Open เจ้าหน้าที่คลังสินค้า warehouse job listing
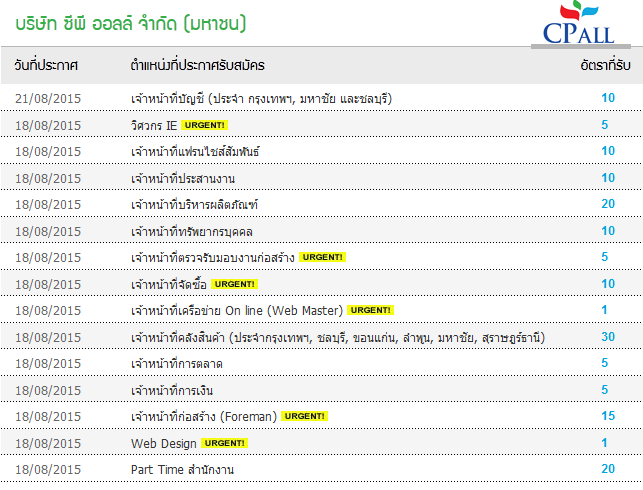The height and width of the screenshot is (490, 643). point(338,338)
